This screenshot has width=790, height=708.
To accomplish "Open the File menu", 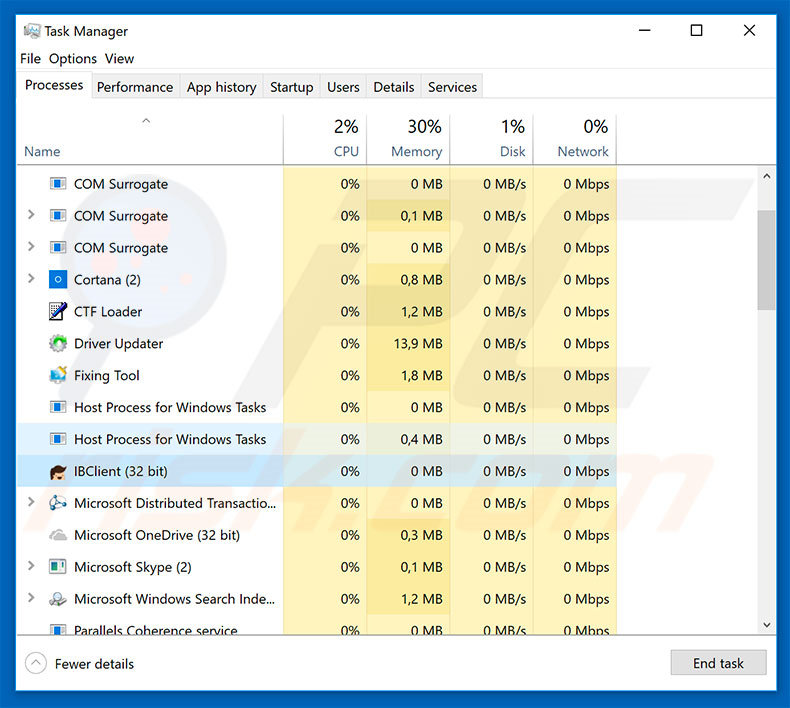I will coord(30,58).
